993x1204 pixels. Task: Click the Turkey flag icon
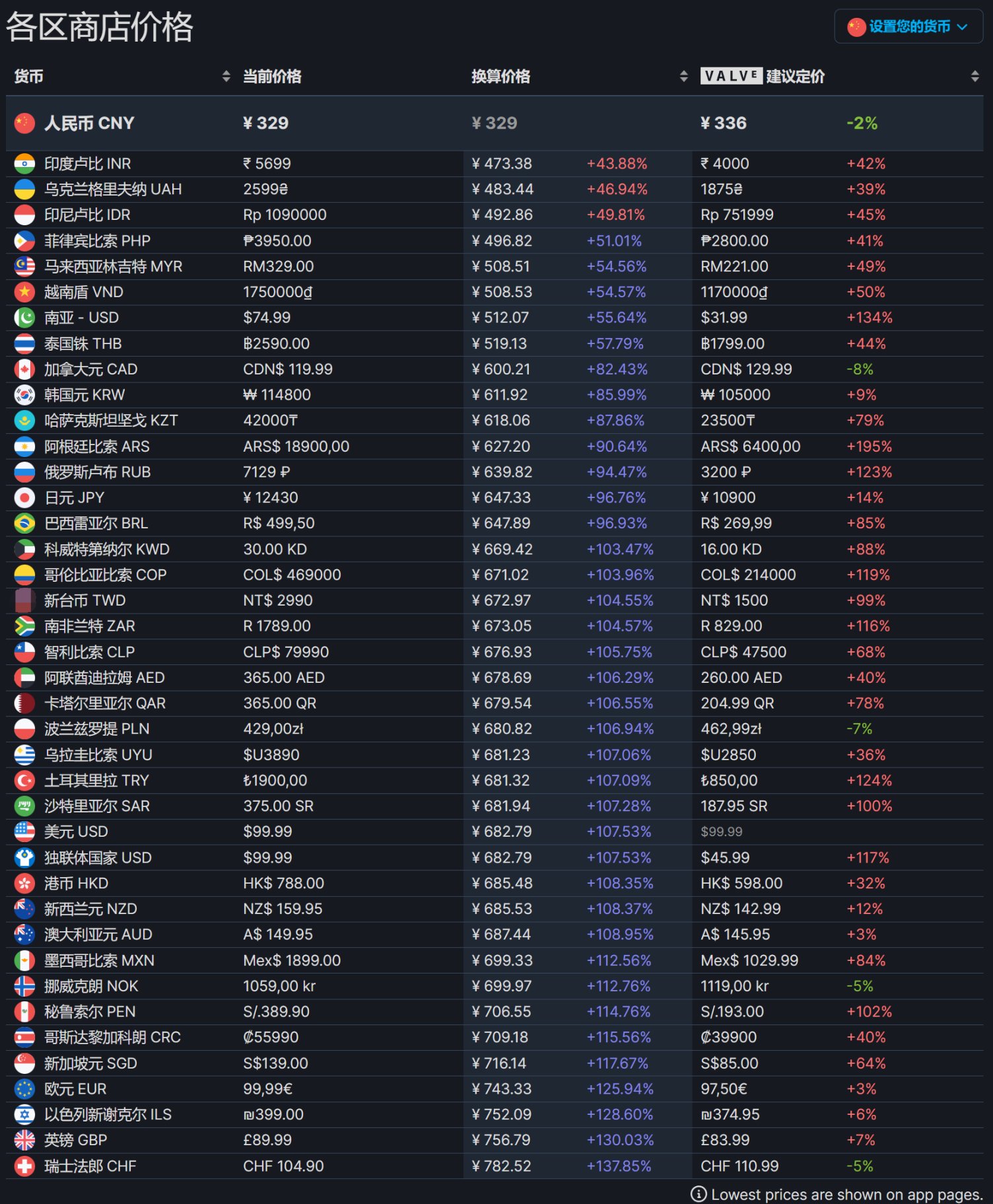pyautogui.click(x=24, y=781)
